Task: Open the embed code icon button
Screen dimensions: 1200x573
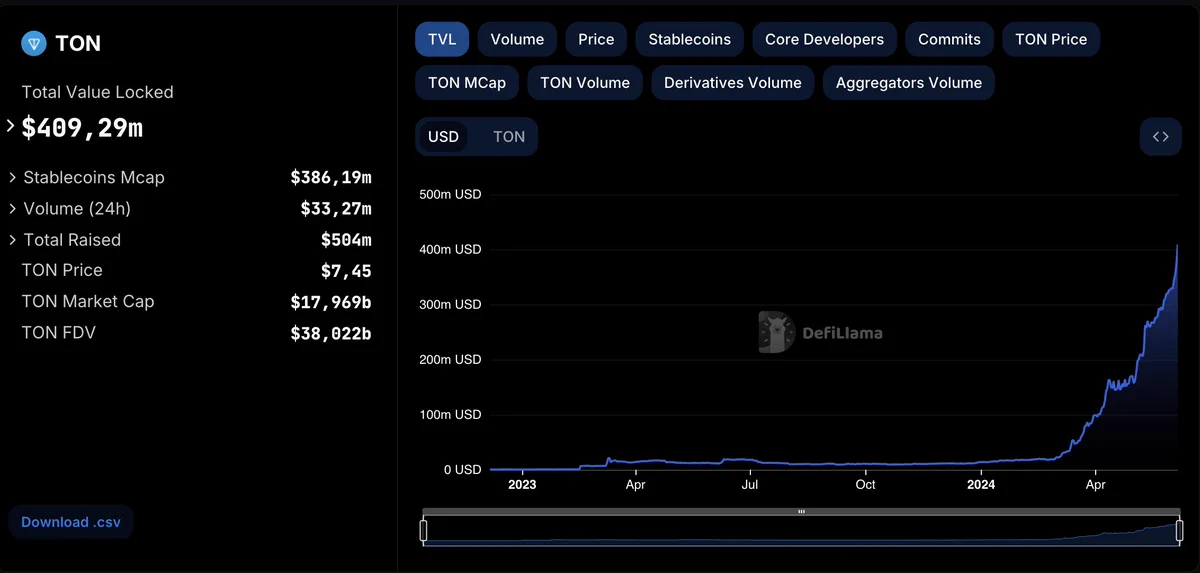Action: pyautogui.click(x=1160, y=137)
